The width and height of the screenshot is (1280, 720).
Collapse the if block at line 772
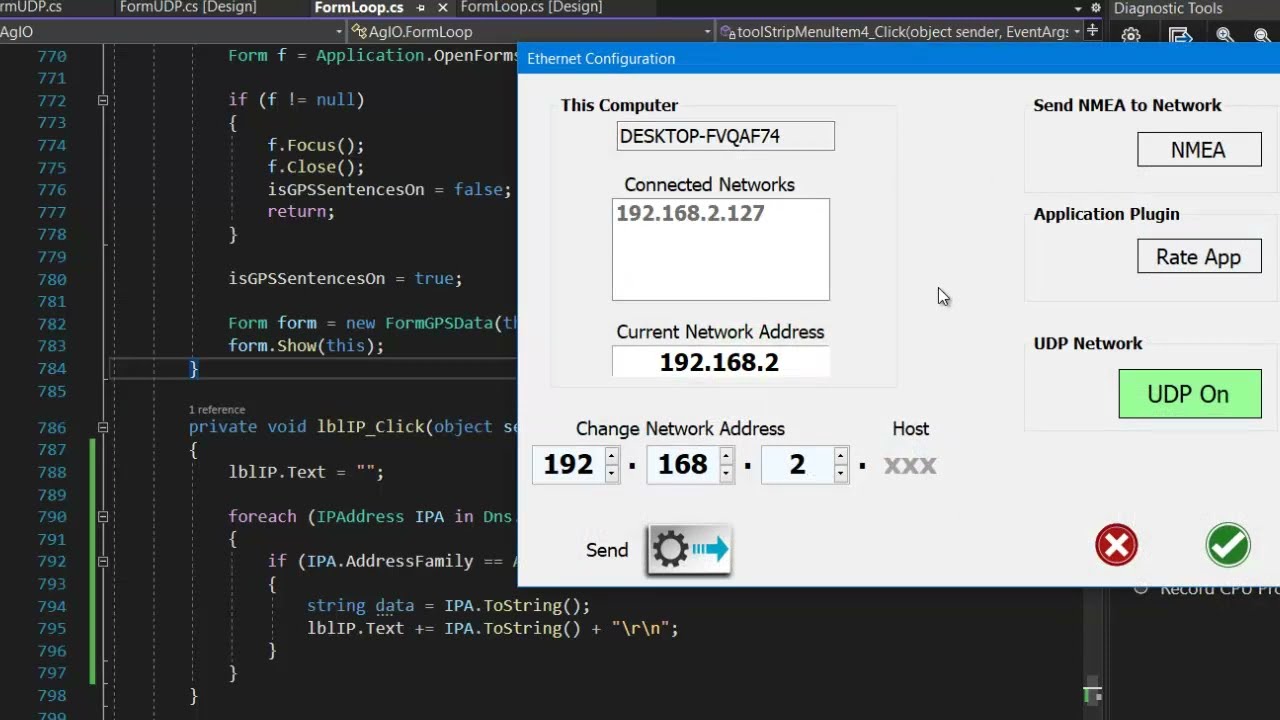(102, 100)
